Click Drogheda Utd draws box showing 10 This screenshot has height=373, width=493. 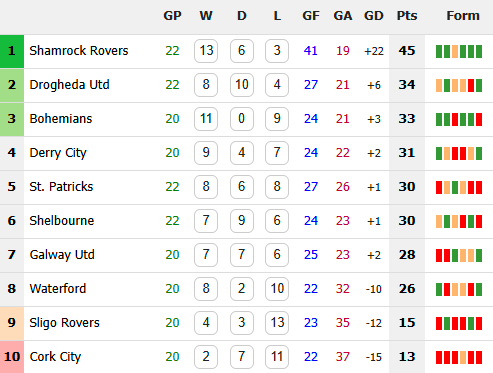pos(242,85)
